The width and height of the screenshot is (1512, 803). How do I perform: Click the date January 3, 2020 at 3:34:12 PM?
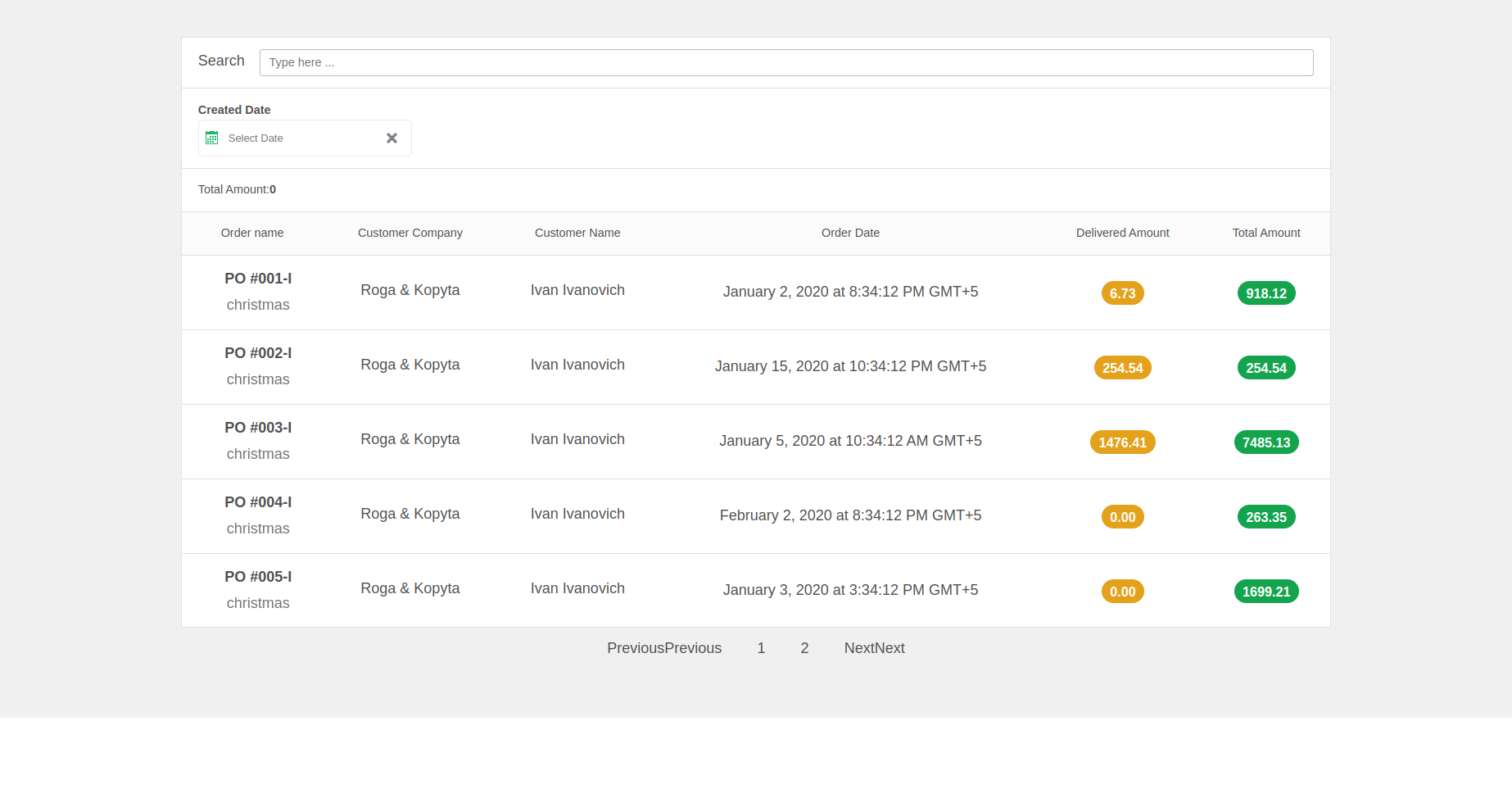click(x=850, y=590)
